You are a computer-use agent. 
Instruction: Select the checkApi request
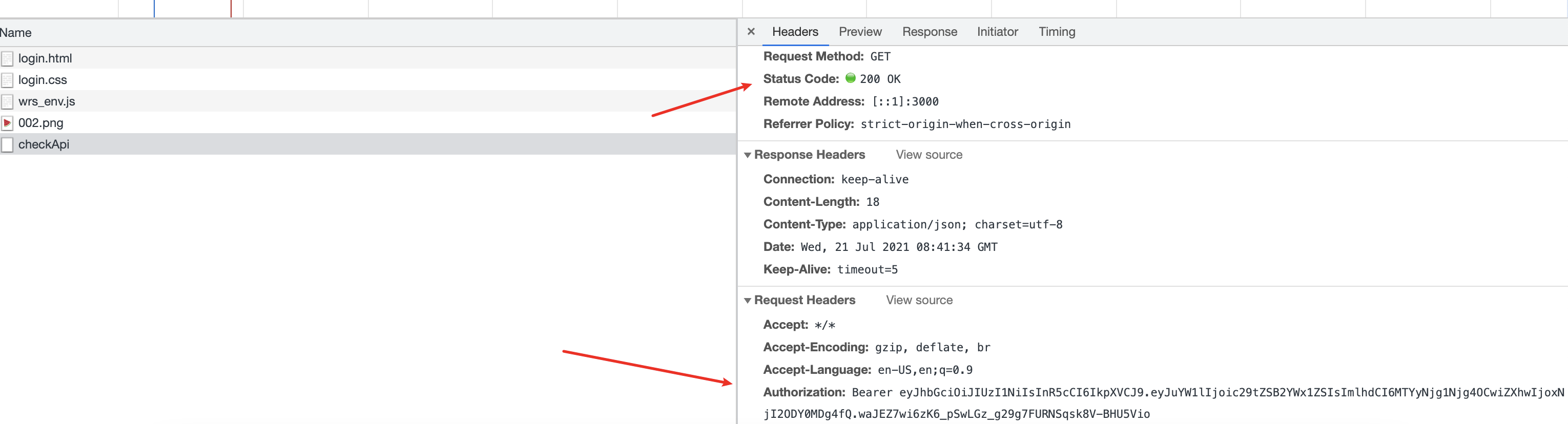pyautogui.click(x=367, y=145)
